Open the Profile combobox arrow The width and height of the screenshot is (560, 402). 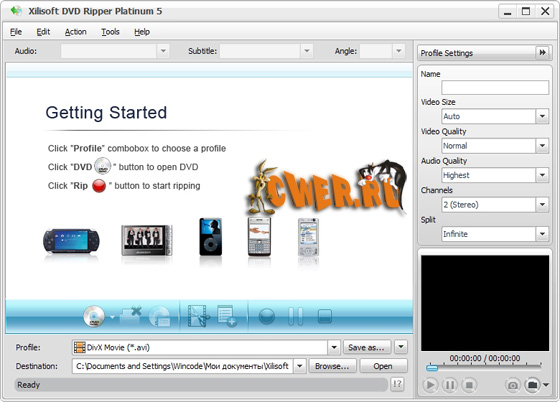[334, 347]
